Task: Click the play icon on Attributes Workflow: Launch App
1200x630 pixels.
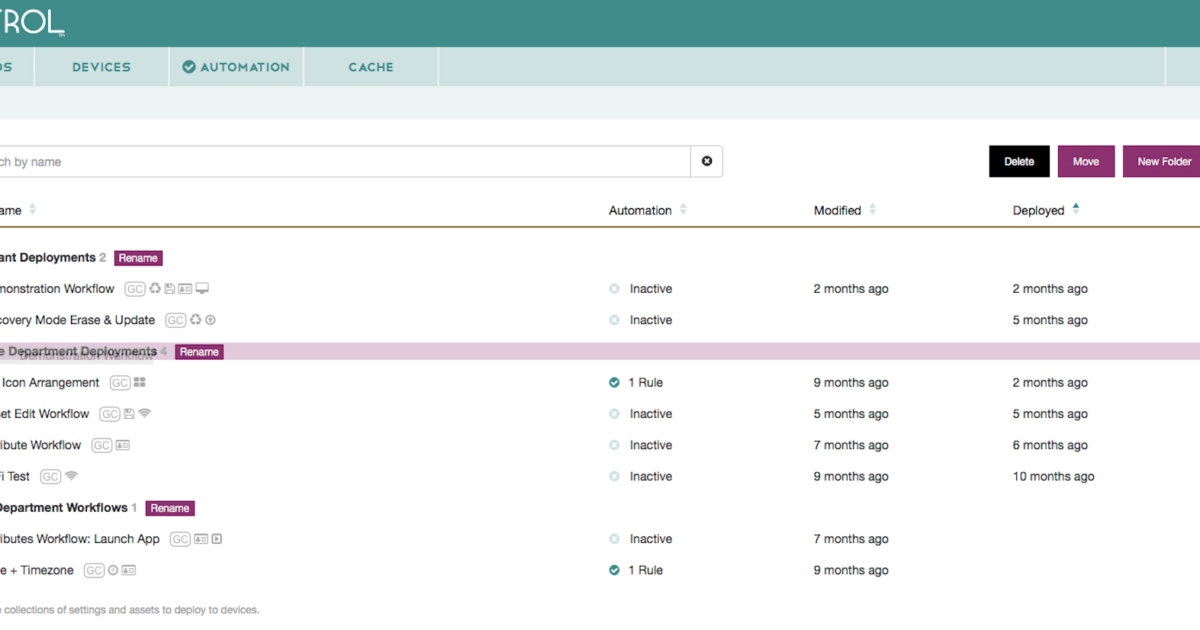Action: (x=216, y=538)
